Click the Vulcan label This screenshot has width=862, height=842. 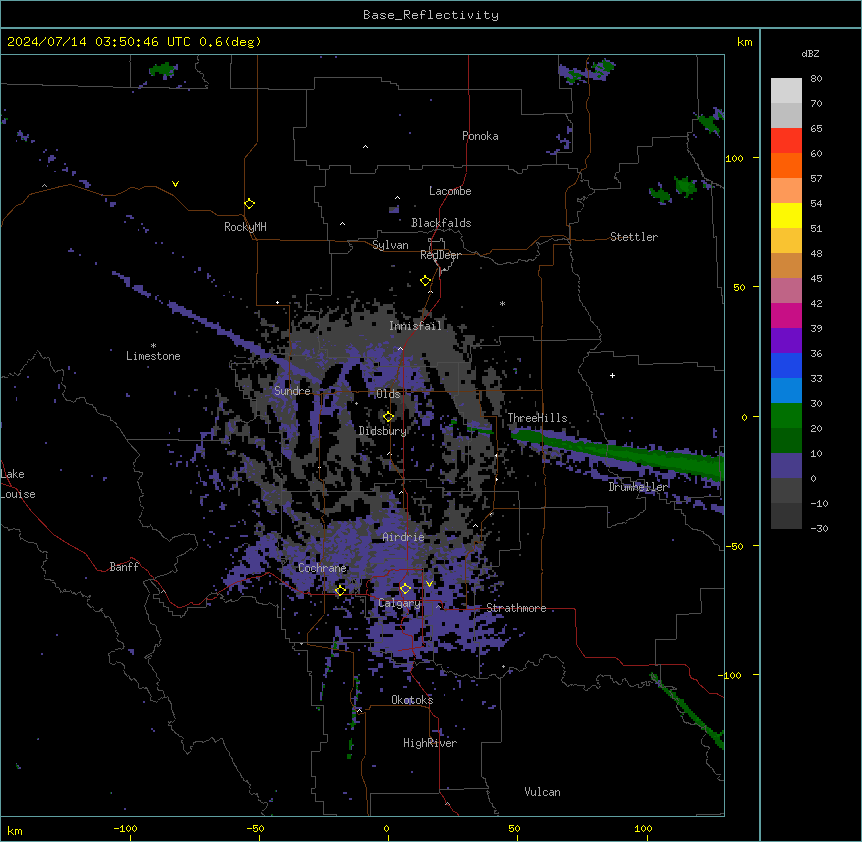[x=542, y=792]
